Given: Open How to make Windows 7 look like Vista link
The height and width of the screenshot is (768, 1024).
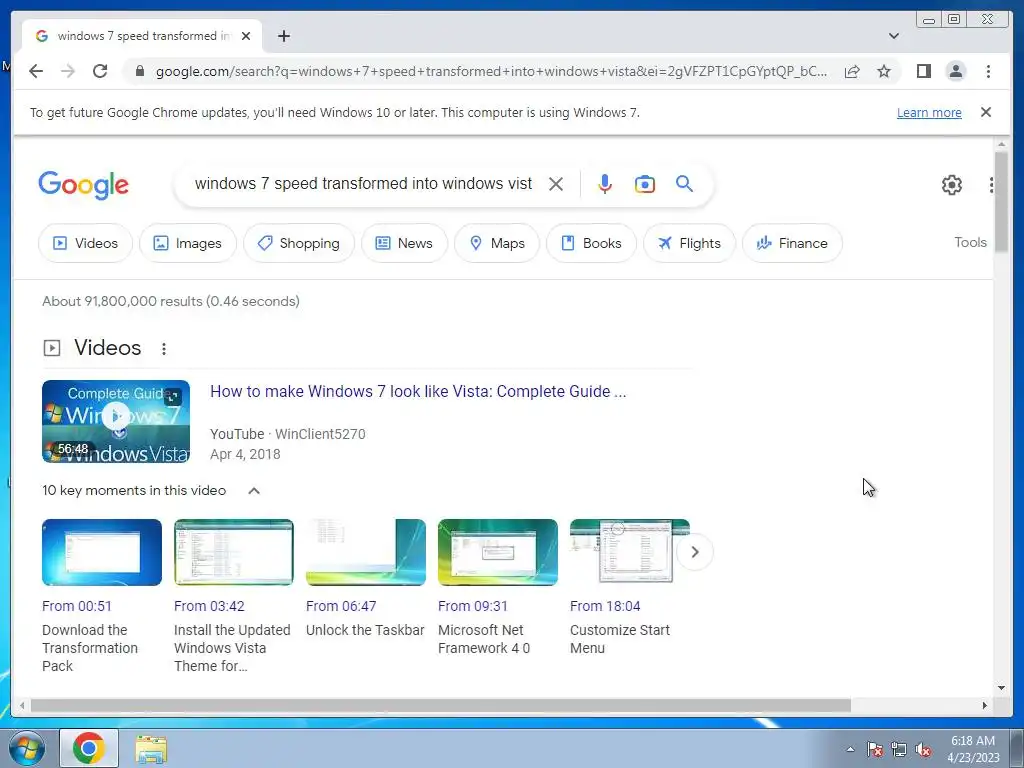Looking at the screenshot, I should [418, 391].
